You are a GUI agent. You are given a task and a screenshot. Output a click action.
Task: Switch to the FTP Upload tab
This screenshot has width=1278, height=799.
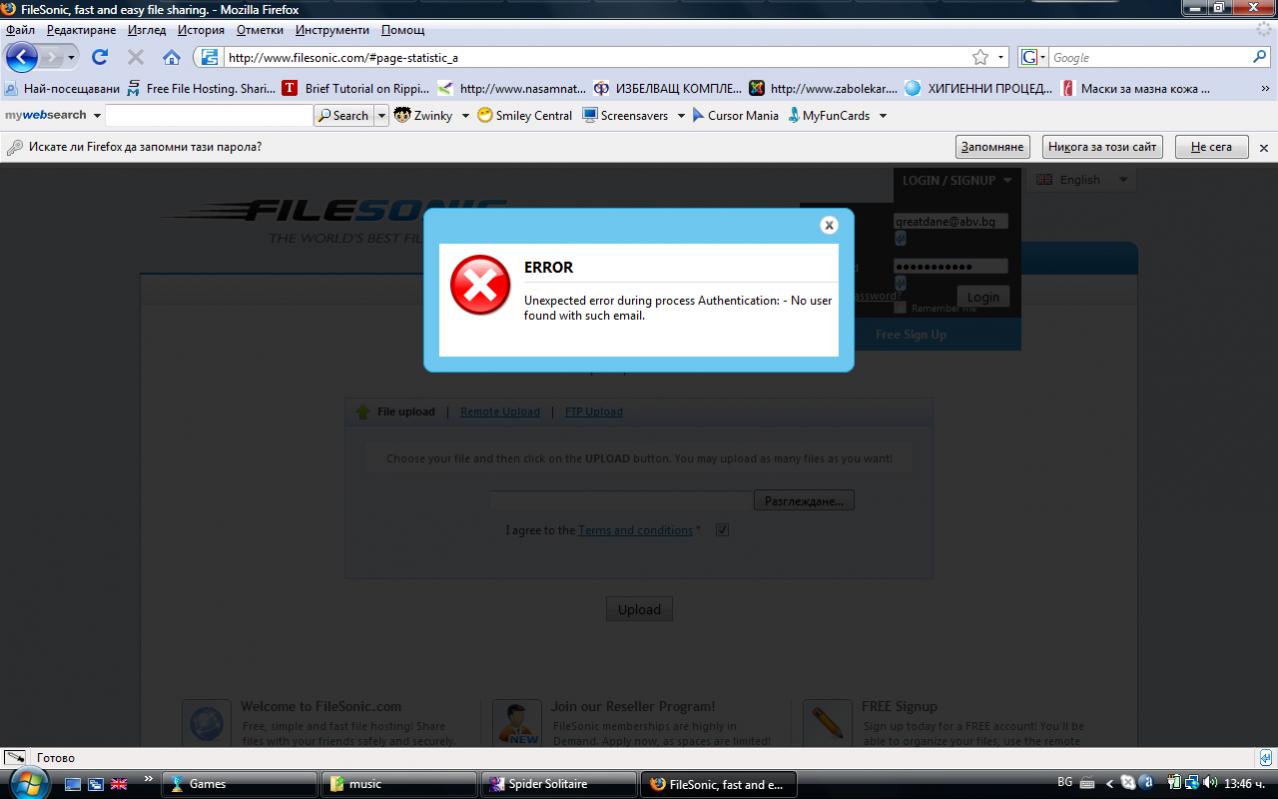coord(593,411)
